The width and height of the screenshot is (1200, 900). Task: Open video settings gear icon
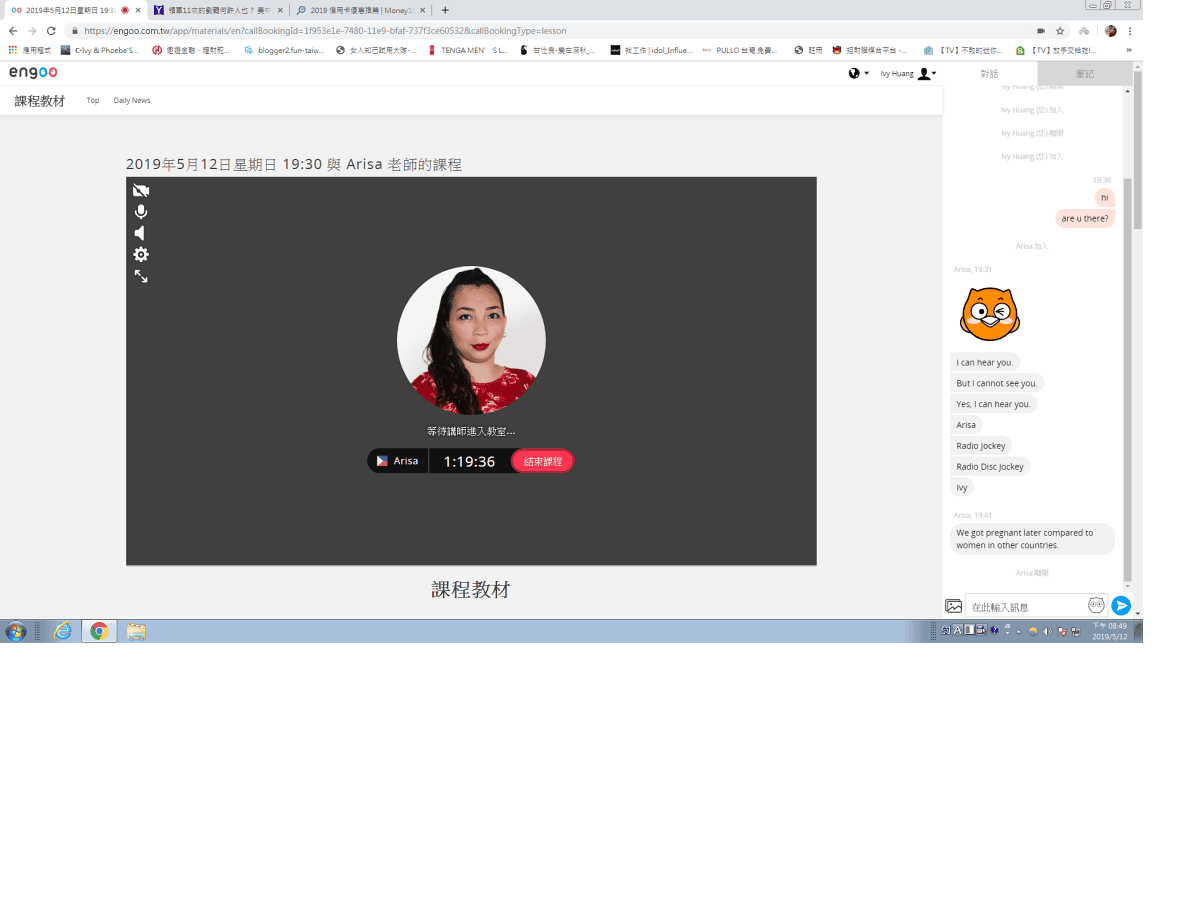pos(141,254)
